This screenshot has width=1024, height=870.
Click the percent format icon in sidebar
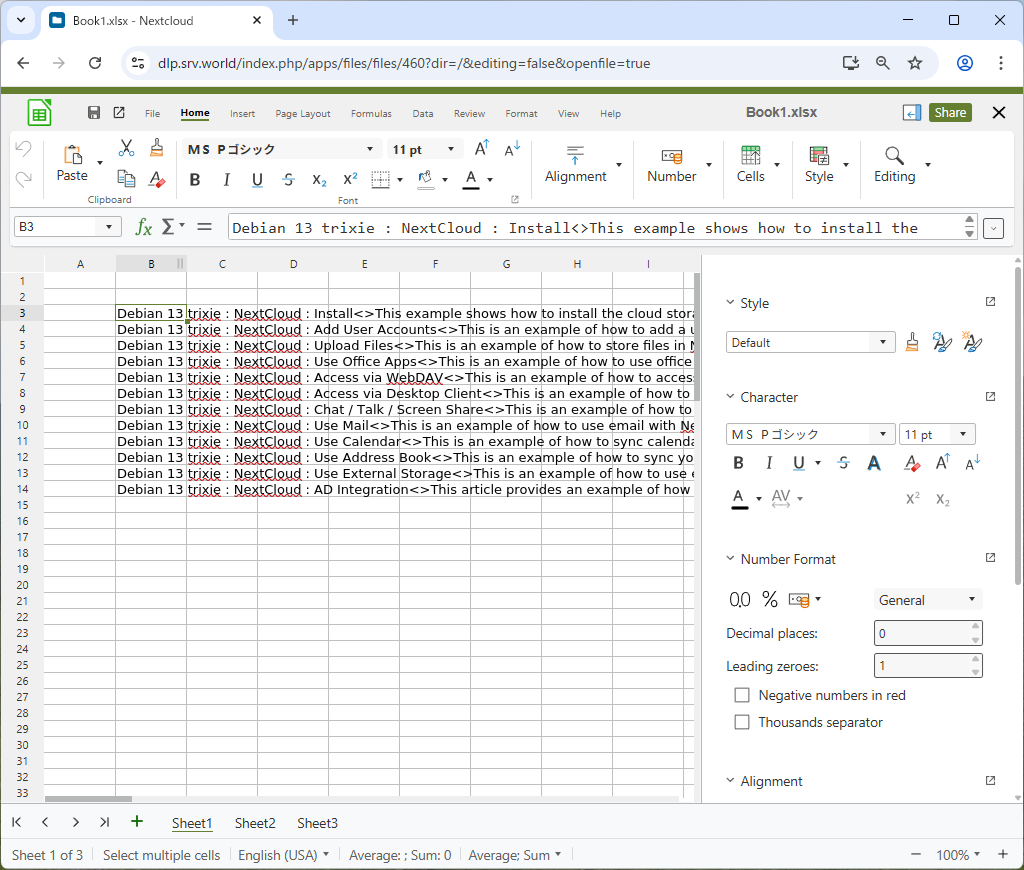[770, 600]
